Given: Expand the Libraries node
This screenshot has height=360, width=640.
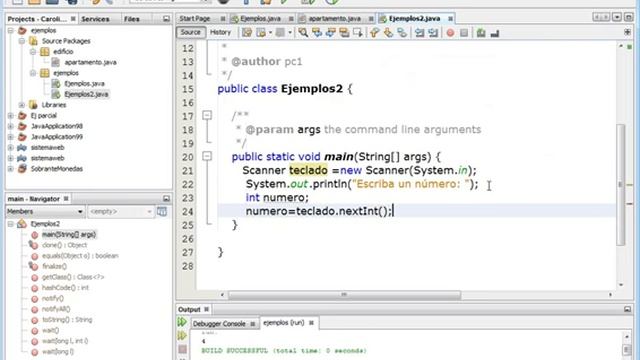Looking at the screenshot, I should click(x=22, y=105).
